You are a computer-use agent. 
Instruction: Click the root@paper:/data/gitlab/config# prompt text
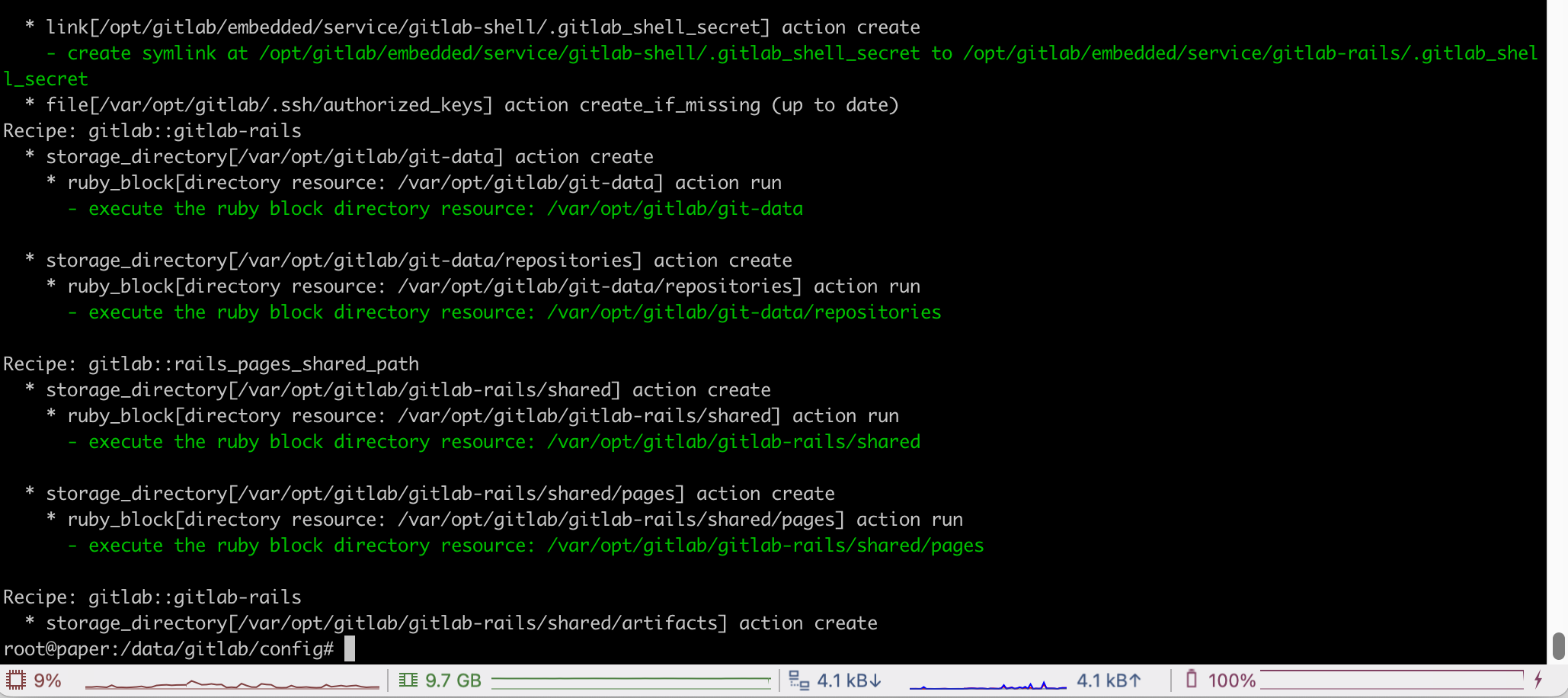[x=169, y=649]
